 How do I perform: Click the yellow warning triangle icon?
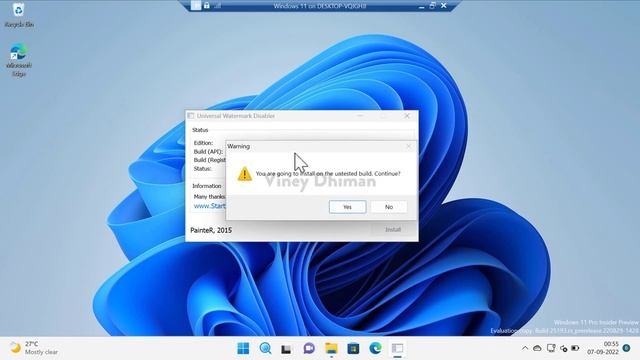244,173
